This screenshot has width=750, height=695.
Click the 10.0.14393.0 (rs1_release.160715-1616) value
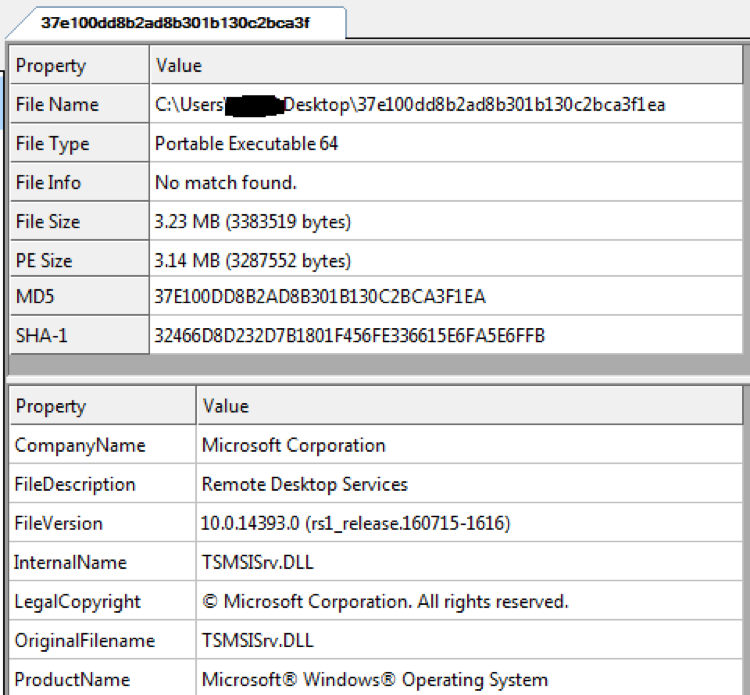[355, 523]
